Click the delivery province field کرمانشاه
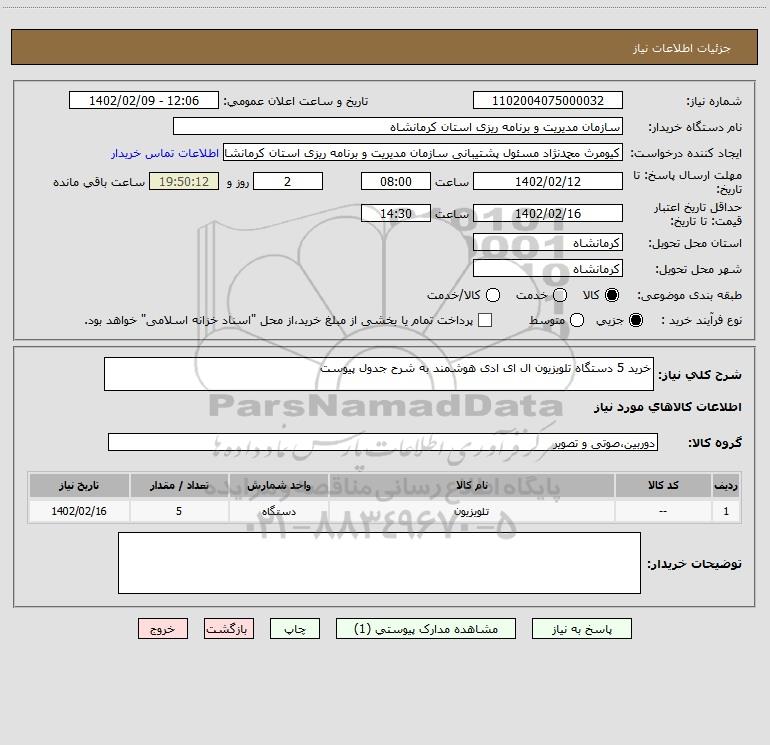This screenshot has height=745, width=770. [548, 242]
